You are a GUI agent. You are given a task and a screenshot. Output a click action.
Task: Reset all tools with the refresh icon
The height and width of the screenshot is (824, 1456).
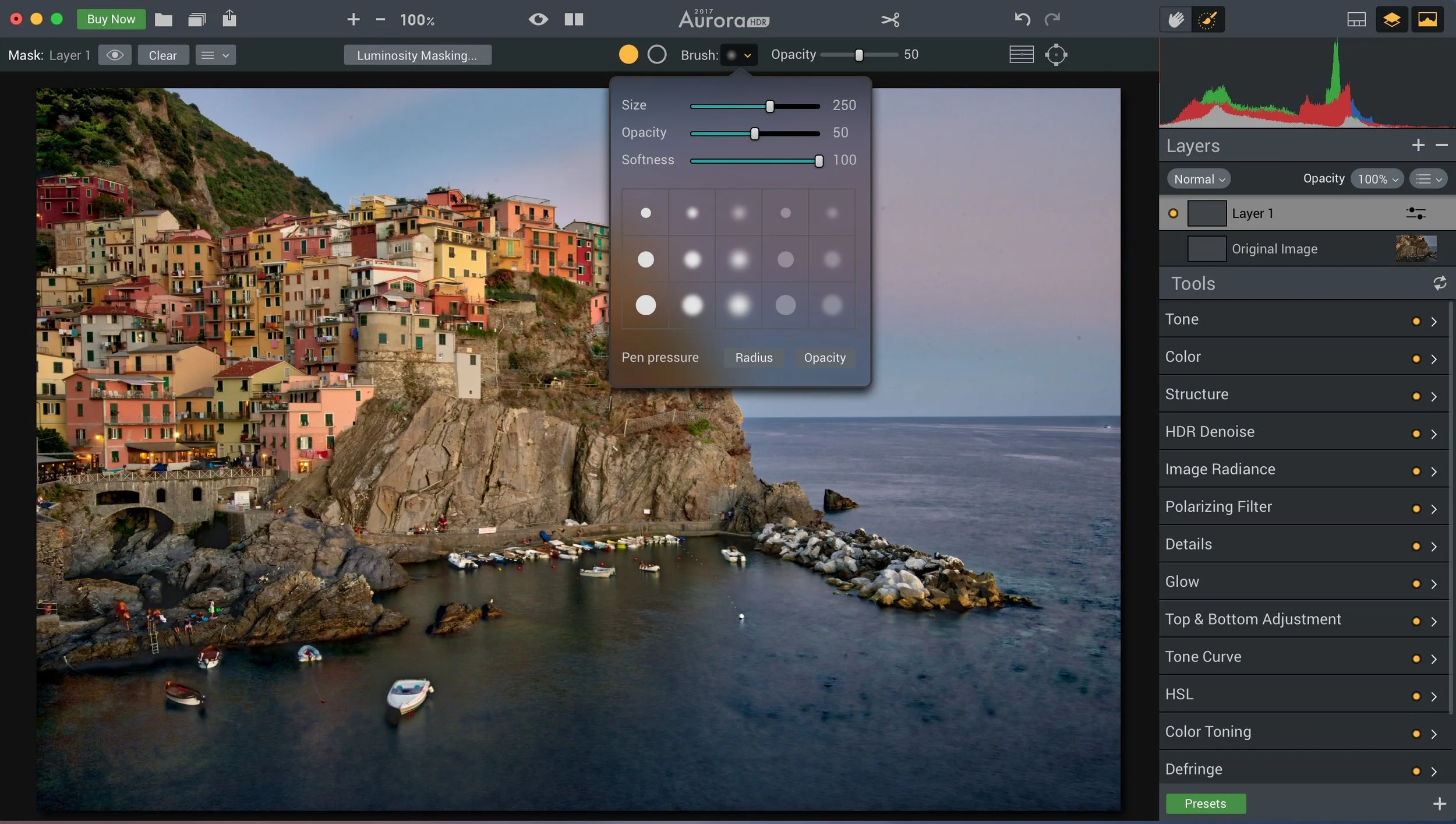pyautogui.click(x=1440, y=283)
